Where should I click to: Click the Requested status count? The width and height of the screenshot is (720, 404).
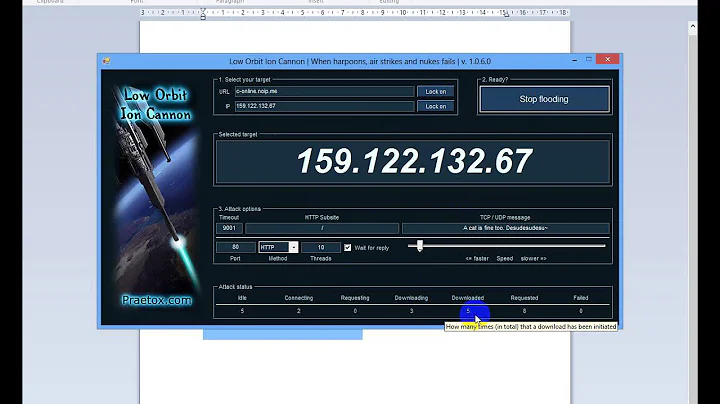click(524, 311)
